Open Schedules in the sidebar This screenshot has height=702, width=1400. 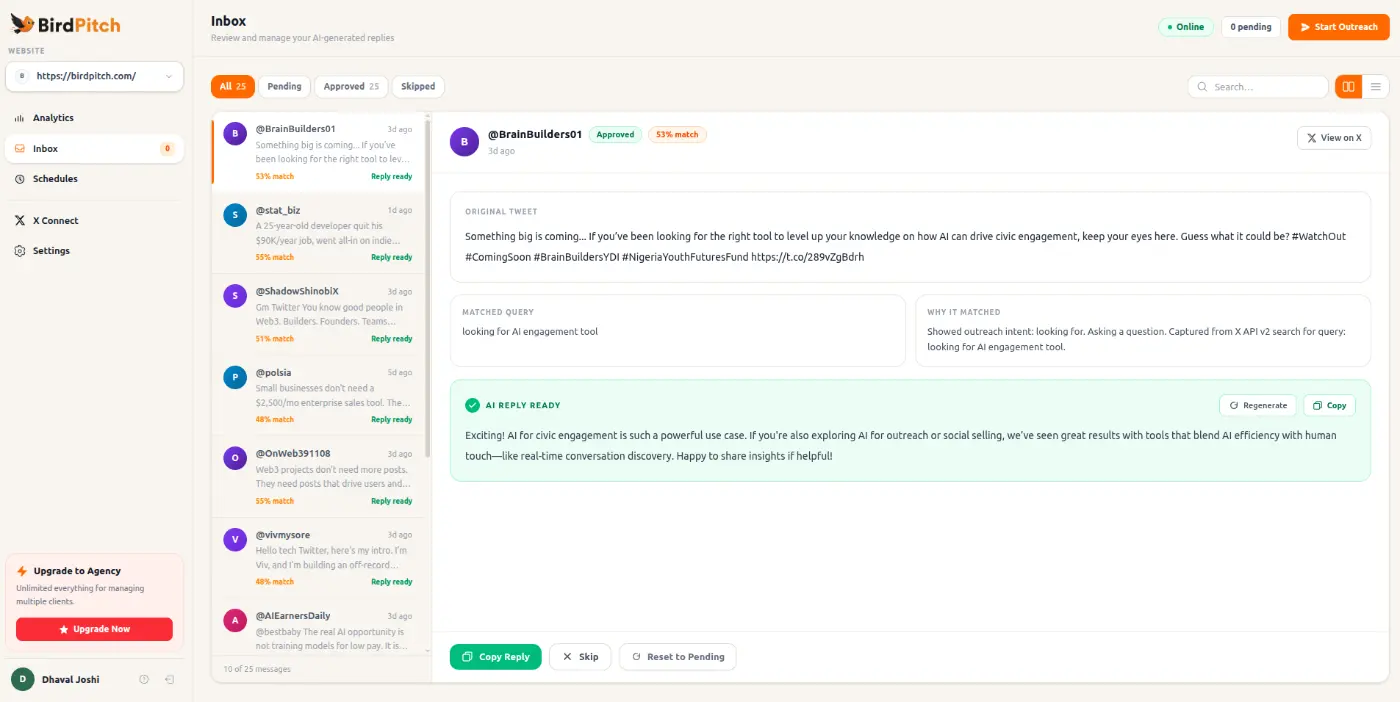(x=94, y=179)
